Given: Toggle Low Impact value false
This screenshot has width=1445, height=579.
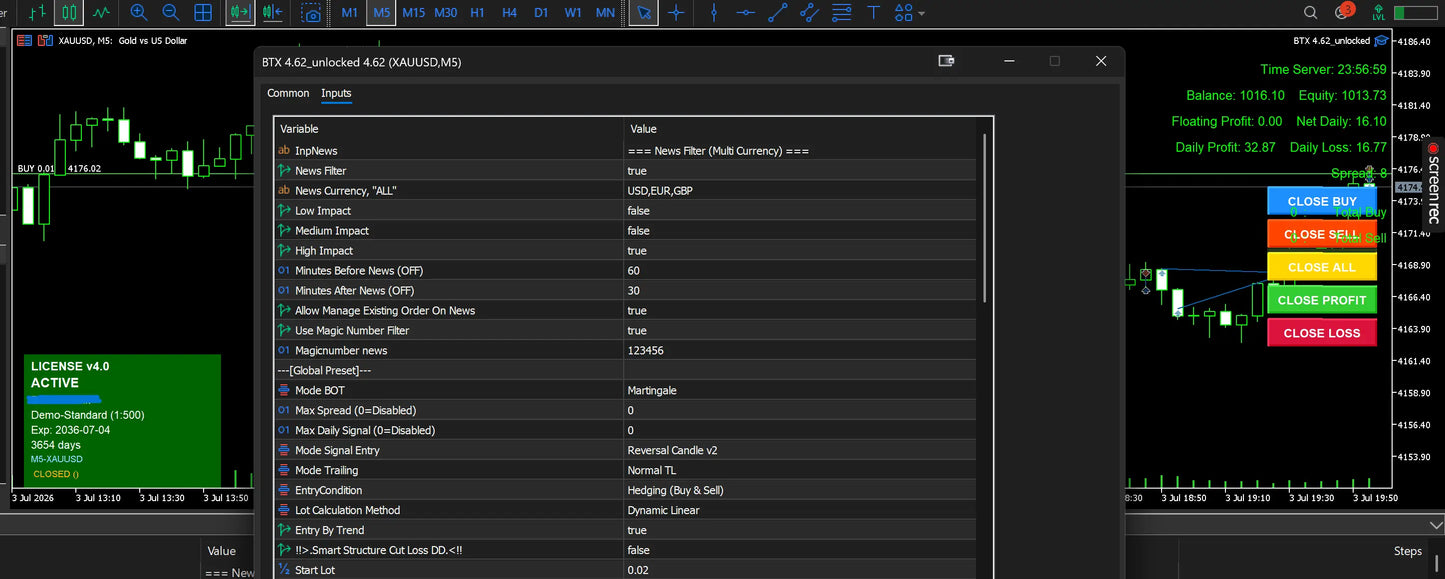Looking at the screenshot, I should 799,211.
